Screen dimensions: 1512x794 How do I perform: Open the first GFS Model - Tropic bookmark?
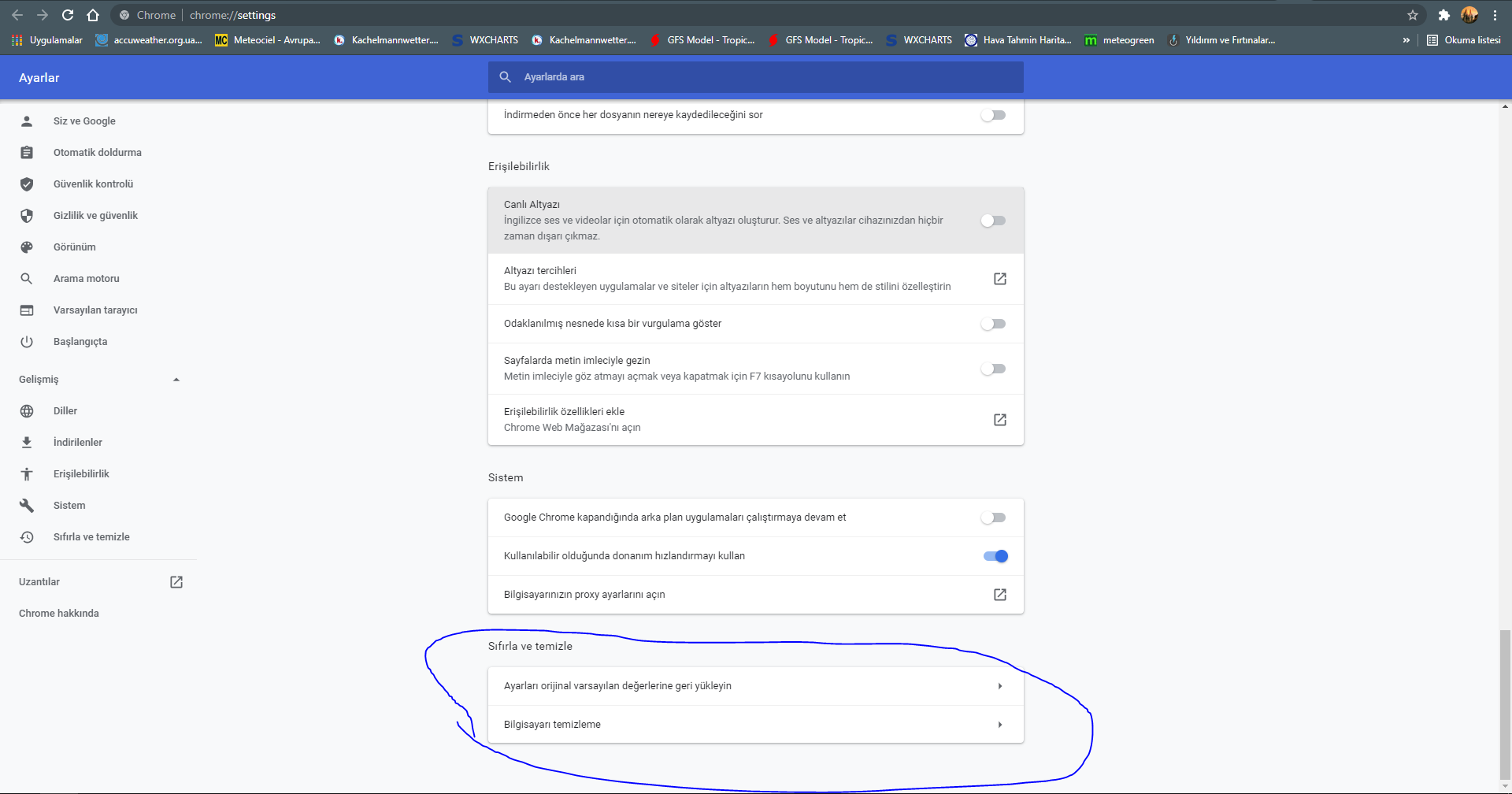point(702,40)
